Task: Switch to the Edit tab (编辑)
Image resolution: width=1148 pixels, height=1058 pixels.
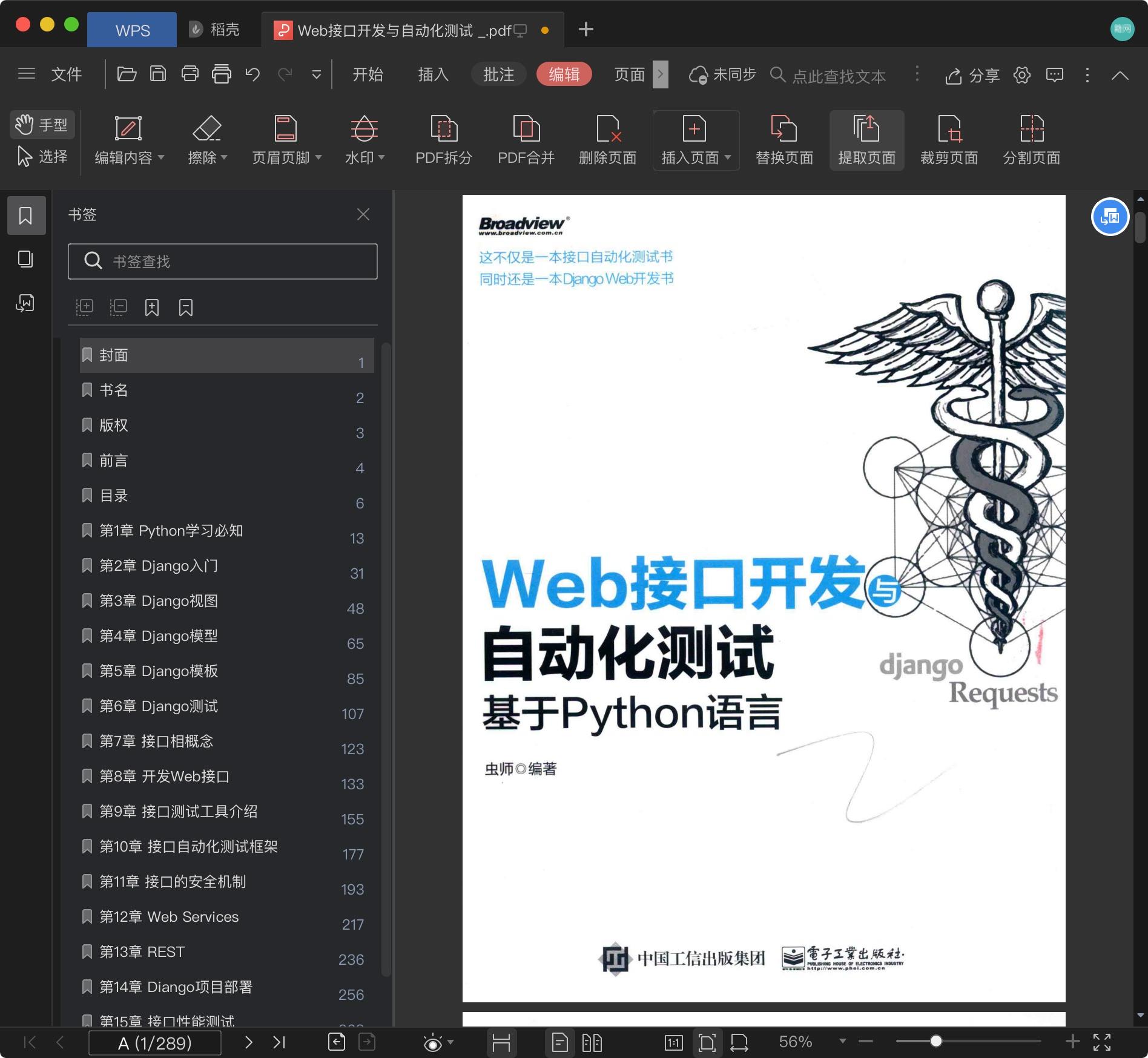Action: point(564,74)
